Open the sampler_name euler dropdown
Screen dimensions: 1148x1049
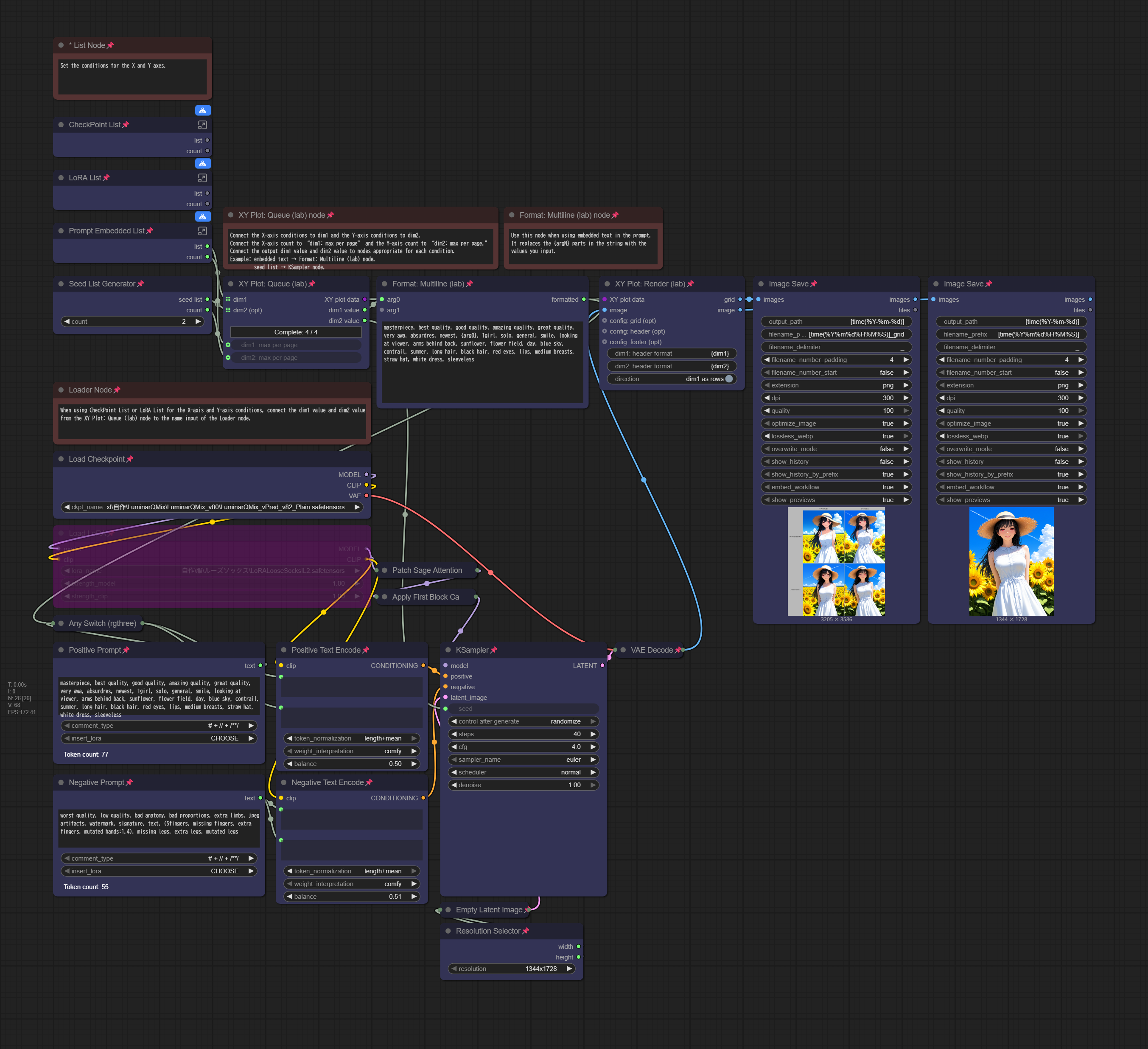point(524,759)
